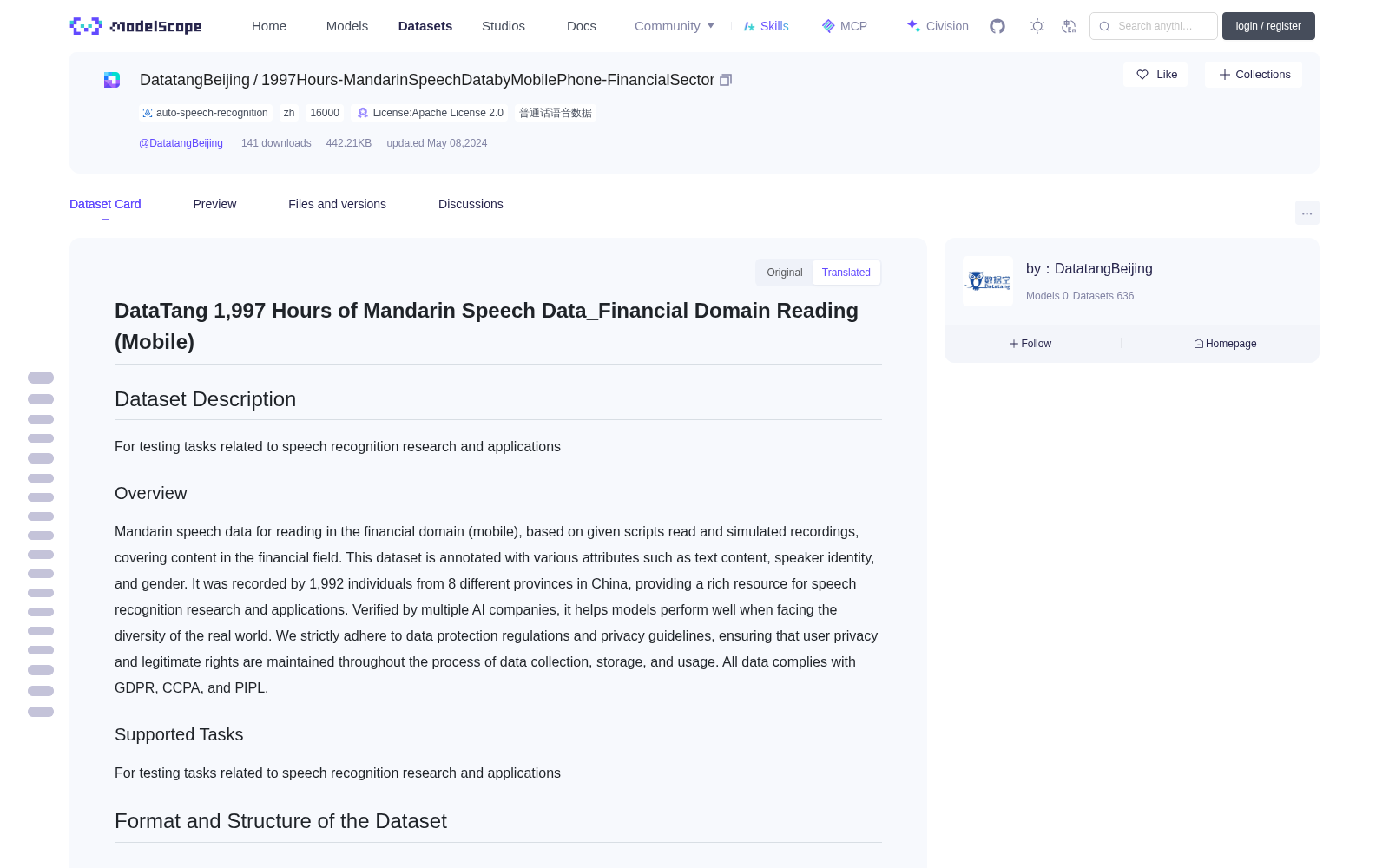1389x868 pixels.
Task: Click the Dataset Description heading
Action: 205,399
